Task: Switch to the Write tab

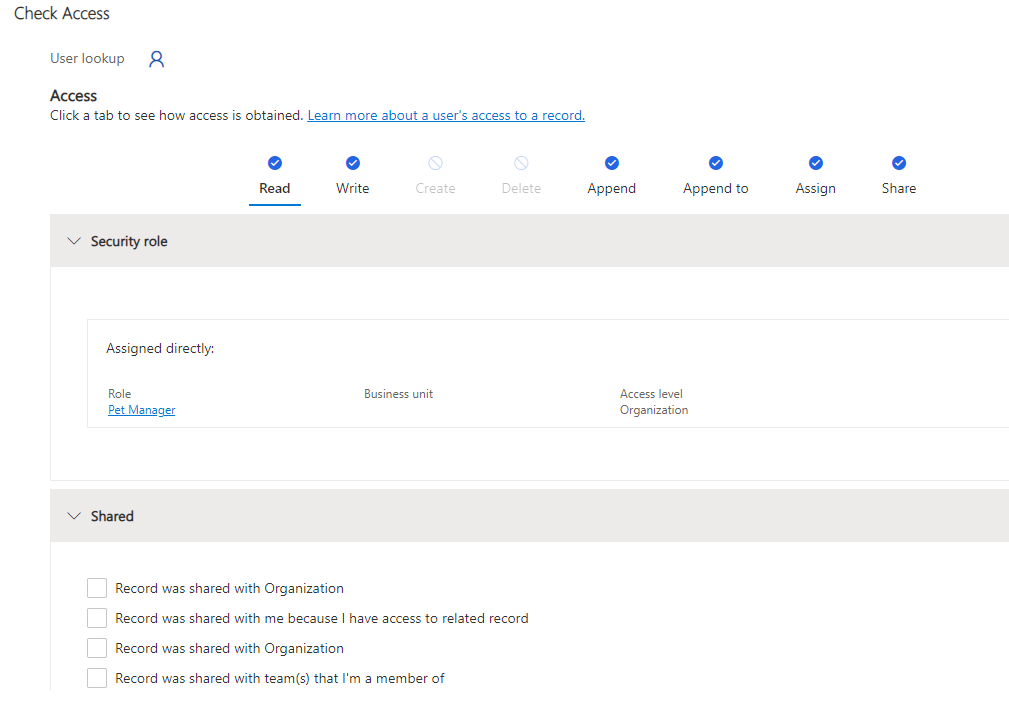Action: coord(352,188)
